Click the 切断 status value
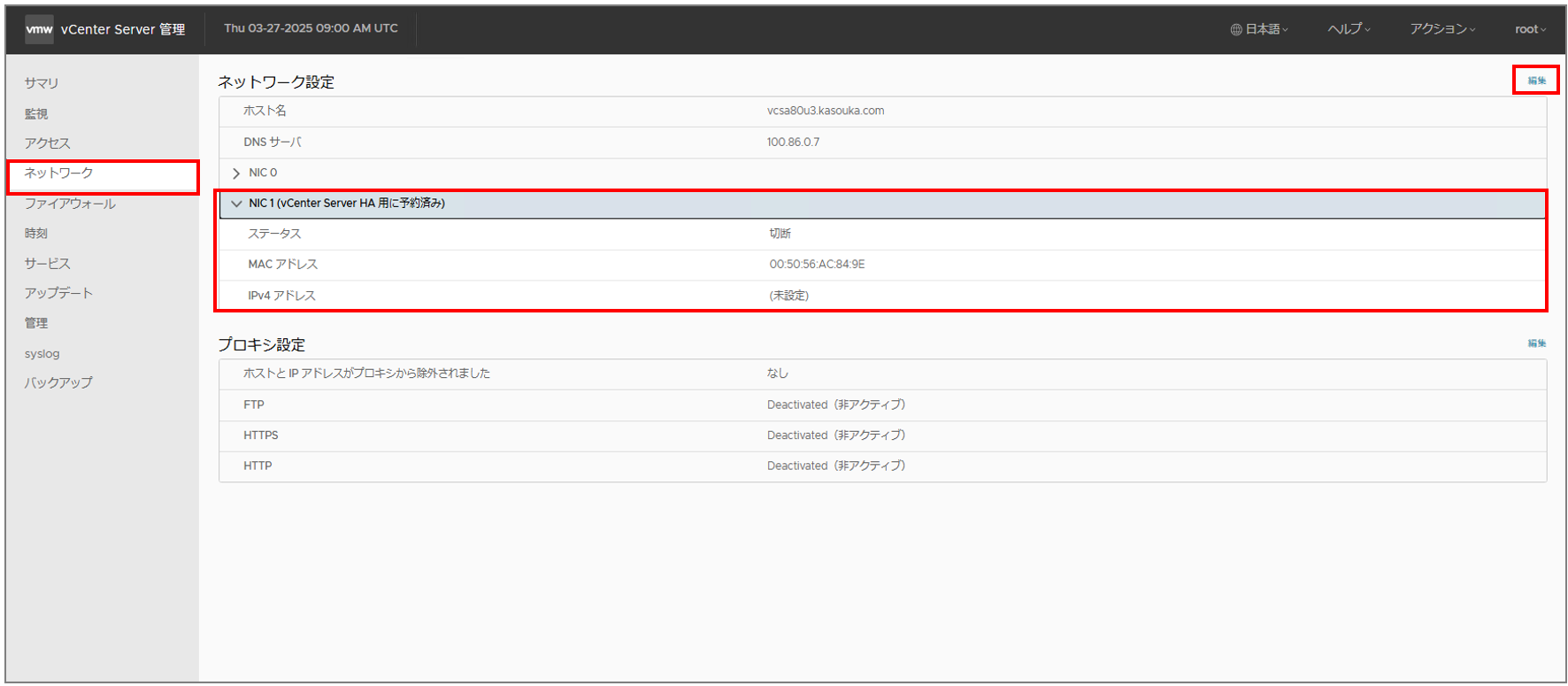1568x686 pixels. [780, 234]
